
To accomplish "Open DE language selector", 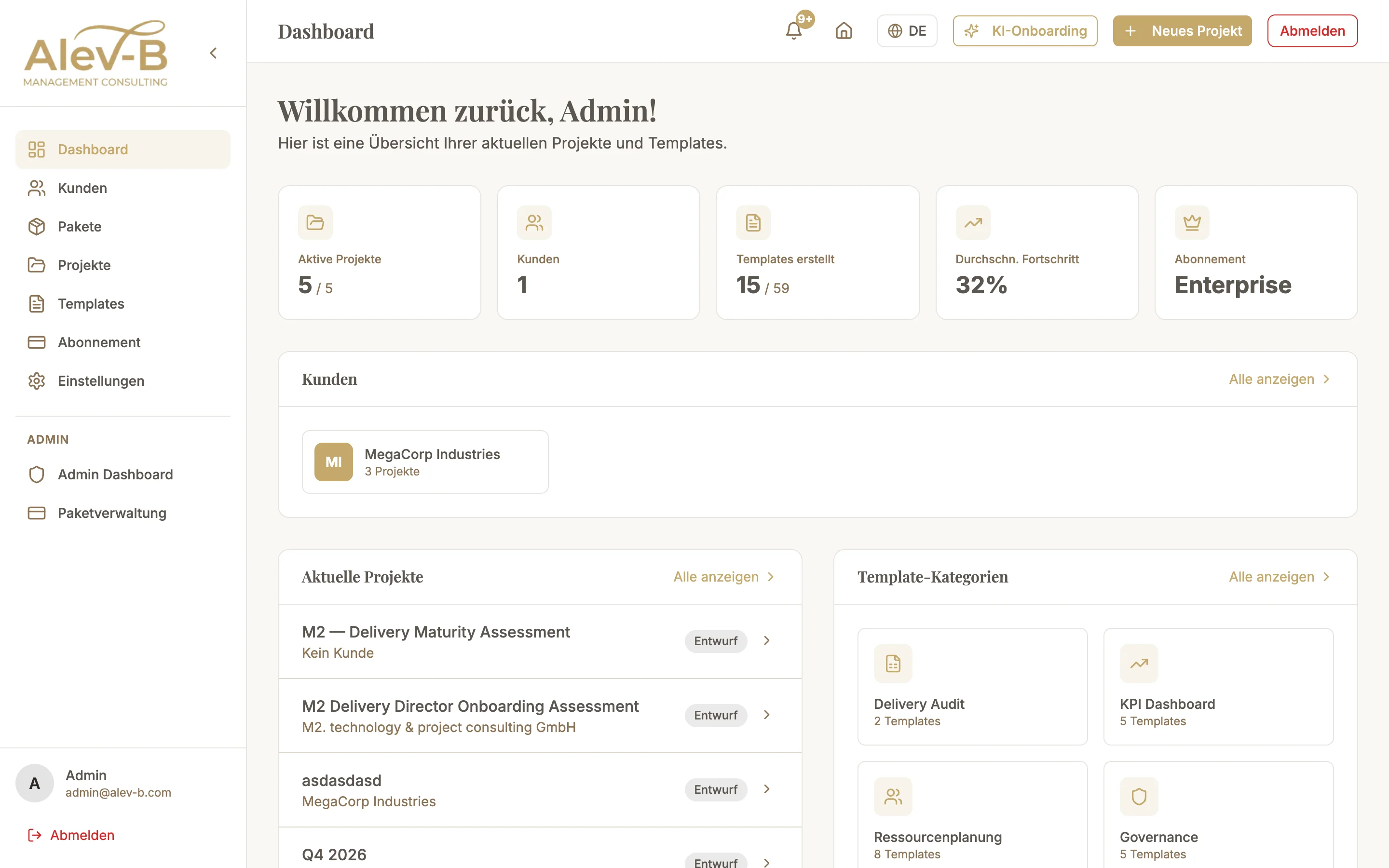I will 906,31.
